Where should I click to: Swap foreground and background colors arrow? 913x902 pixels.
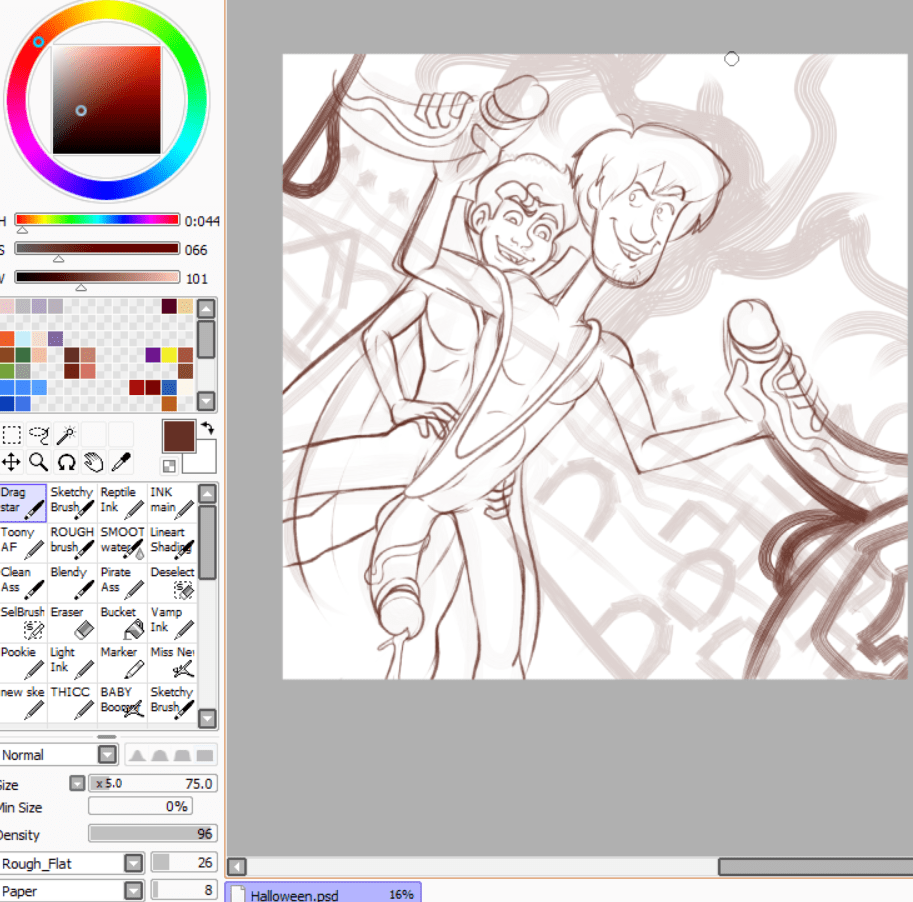pos(208,428)
